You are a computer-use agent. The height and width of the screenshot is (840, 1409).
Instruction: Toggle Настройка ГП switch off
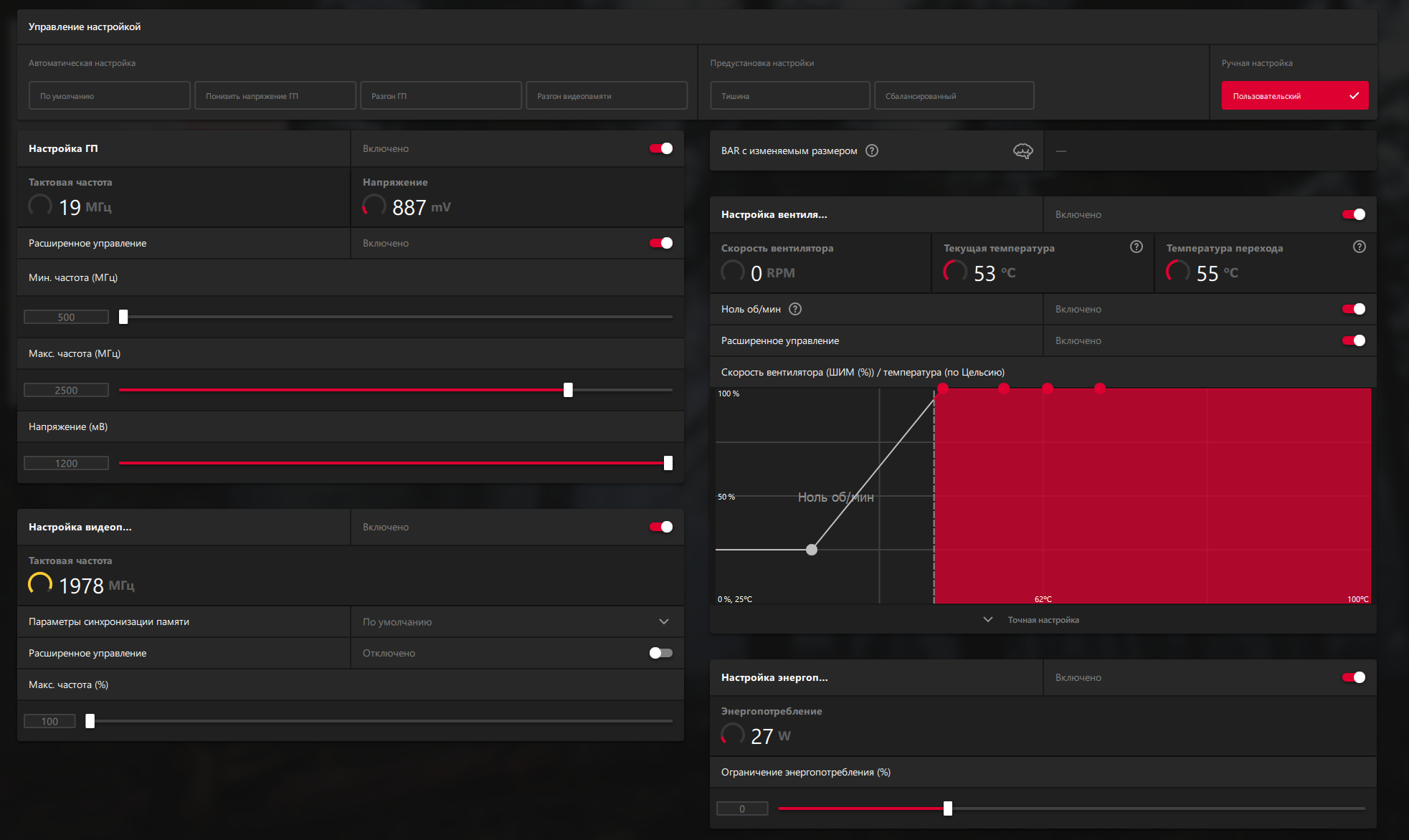[660, 148]
